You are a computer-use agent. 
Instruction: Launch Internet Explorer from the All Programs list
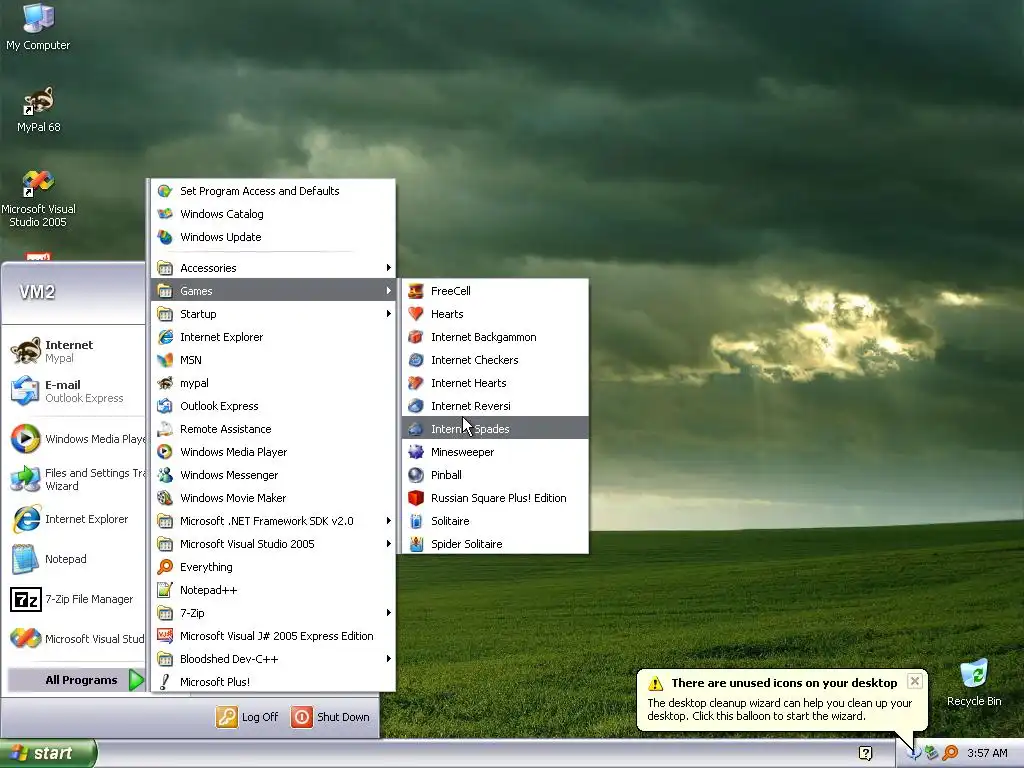[x=273, y=337]
